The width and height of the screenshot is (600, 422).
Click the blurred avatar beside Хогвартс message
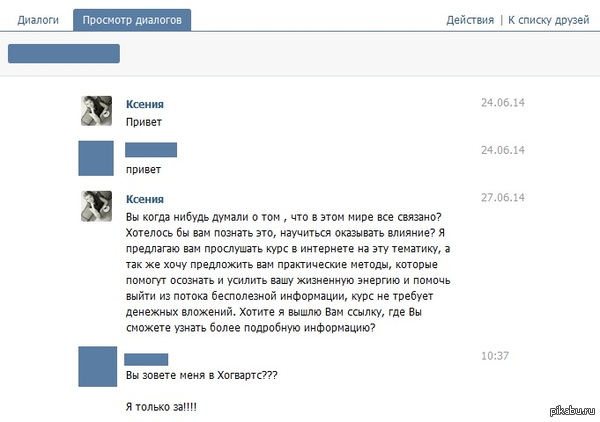(98, 367)
